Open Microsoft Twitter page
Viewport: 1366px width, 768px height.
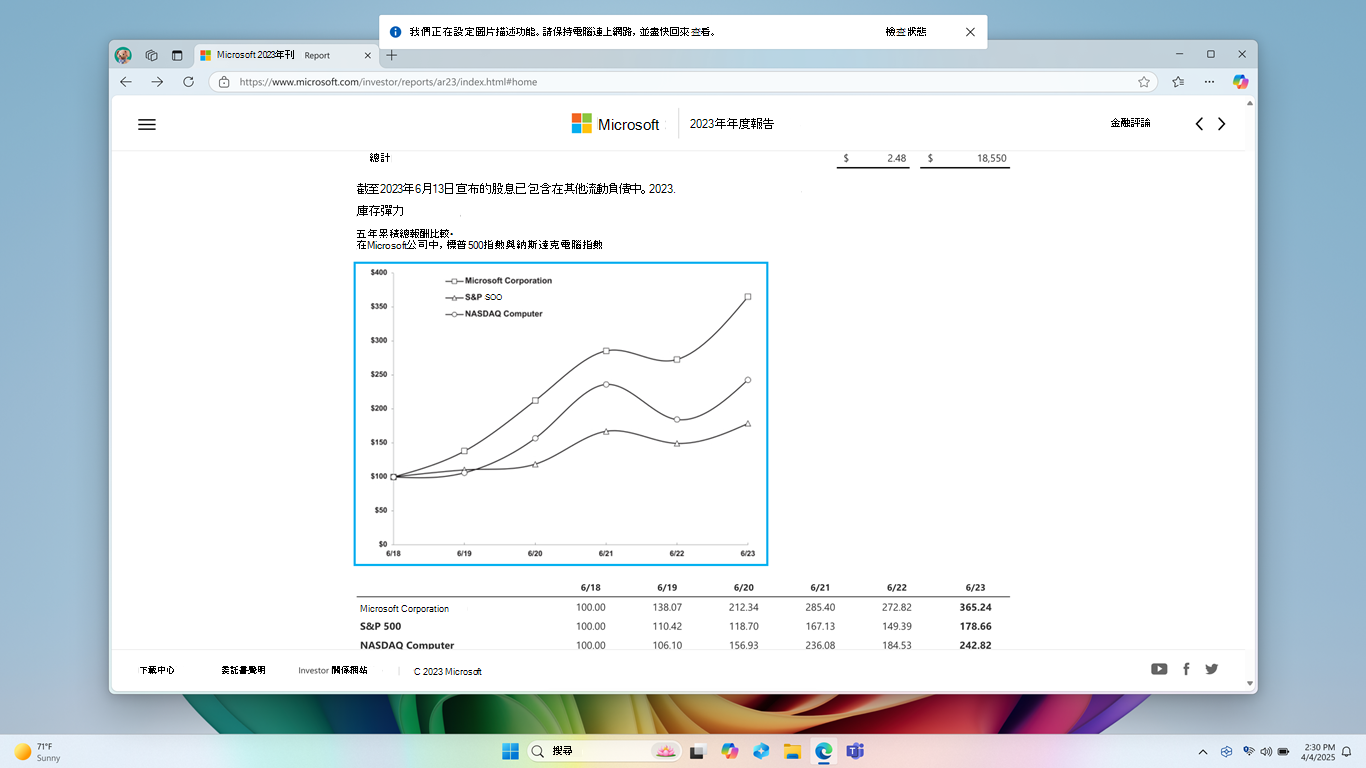pyautogui.click(x=1212, y=669)
